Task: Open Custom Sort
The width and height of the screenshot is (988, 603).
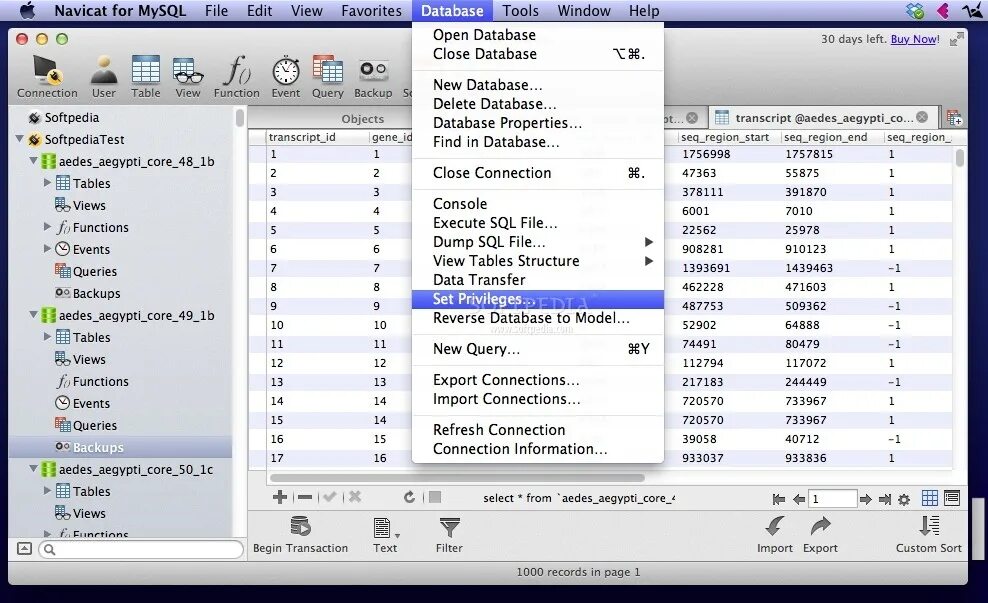Action: click(x=929, y=535)
